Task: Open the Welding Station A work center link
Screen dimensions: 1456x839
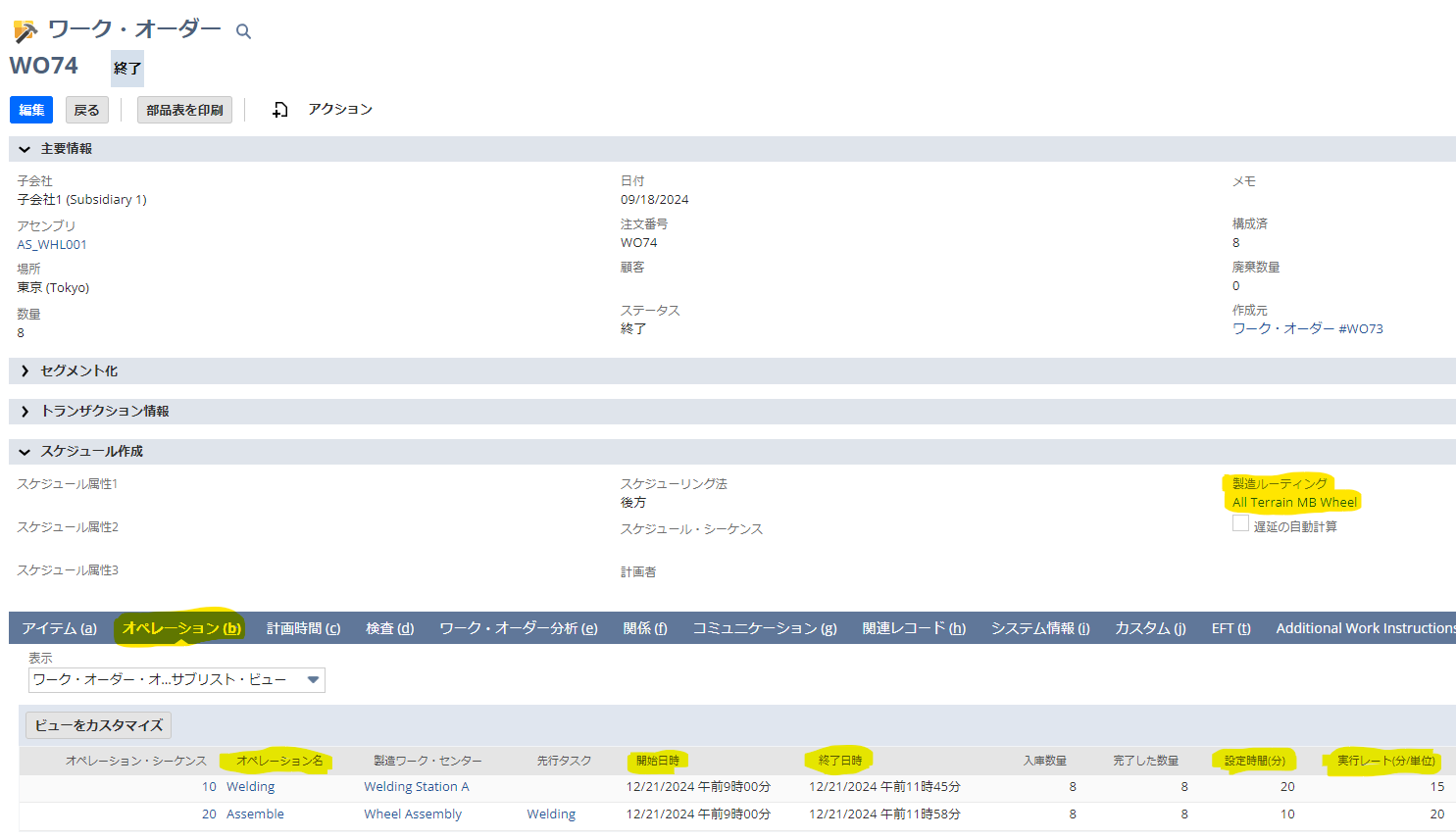Action: pyautogui.click(x=417, y=787)
